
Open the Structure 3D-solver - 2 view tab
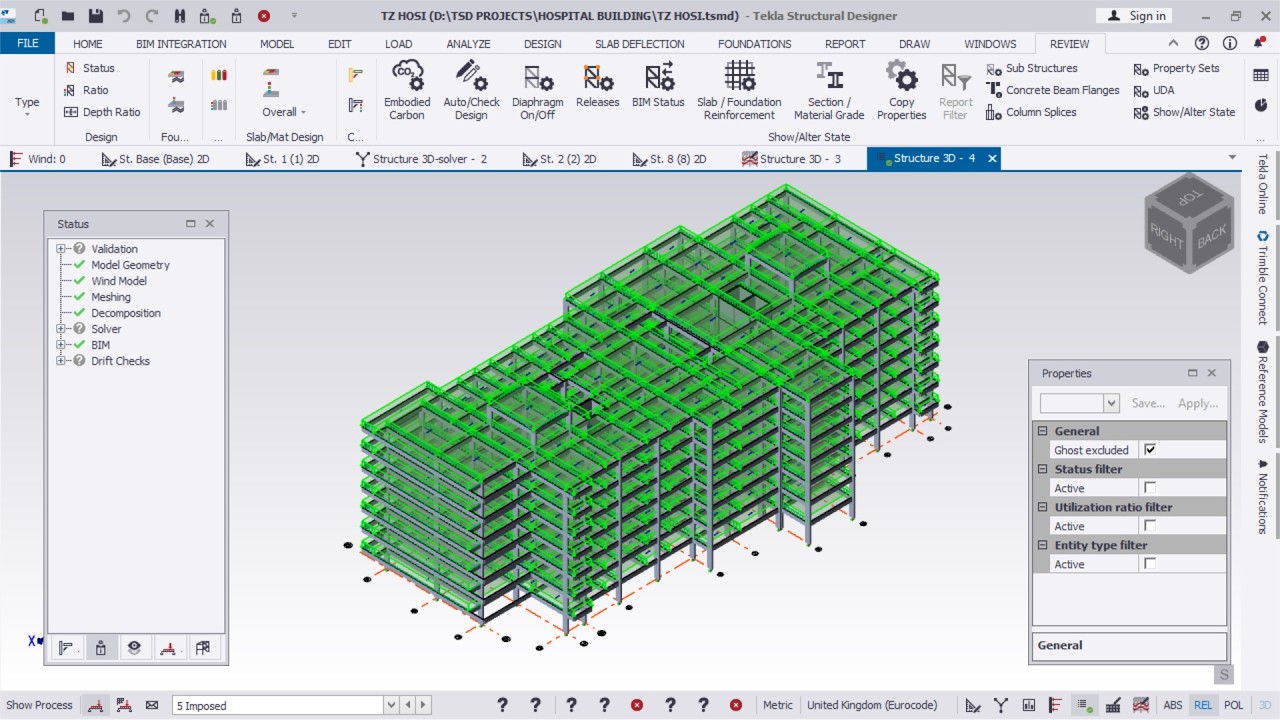[421, 159]
